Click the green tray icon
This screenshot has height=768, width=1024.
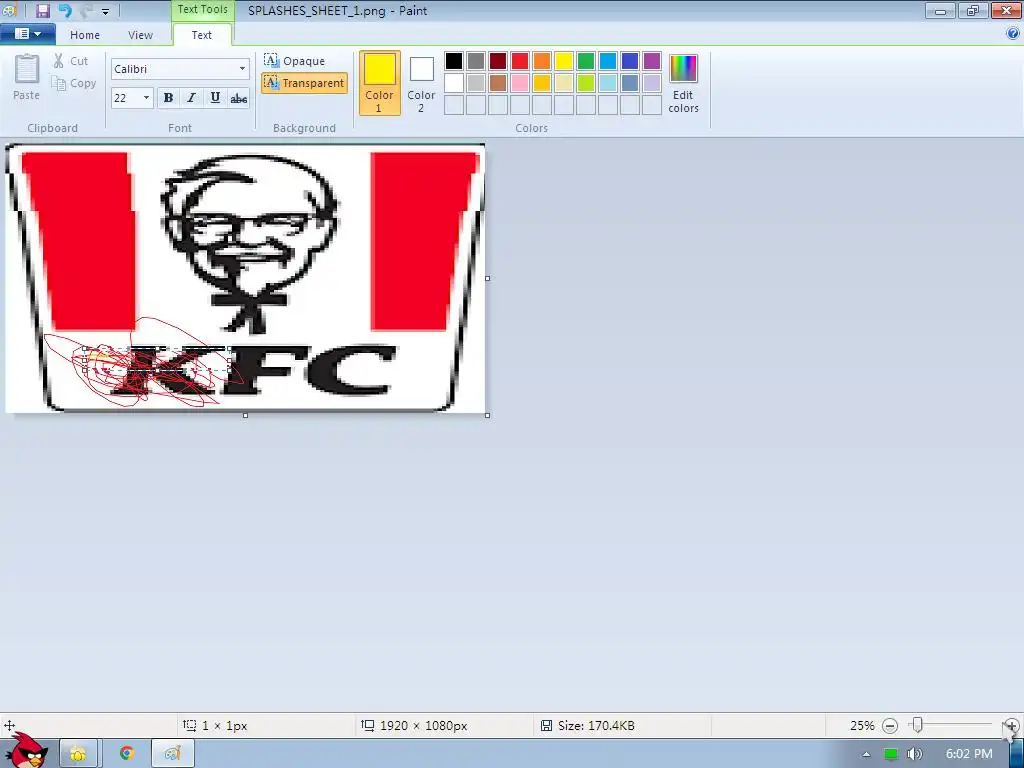[x=891, y=754]
